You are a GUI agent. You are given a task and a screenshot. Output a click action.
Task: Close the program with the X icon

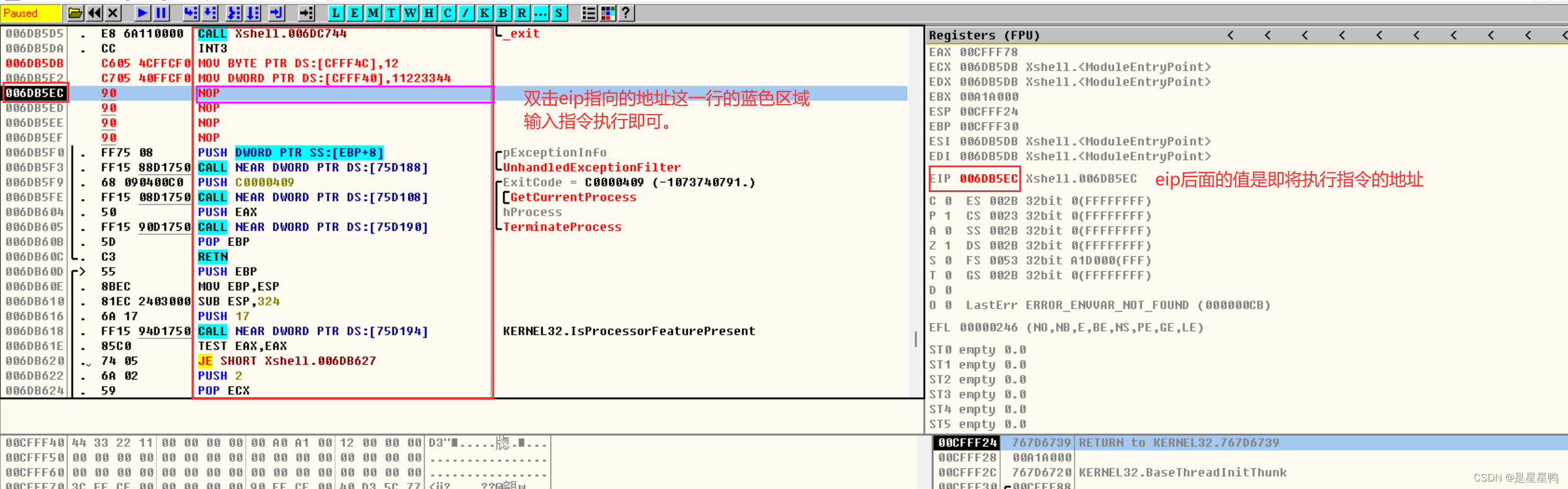coord(113,13)
